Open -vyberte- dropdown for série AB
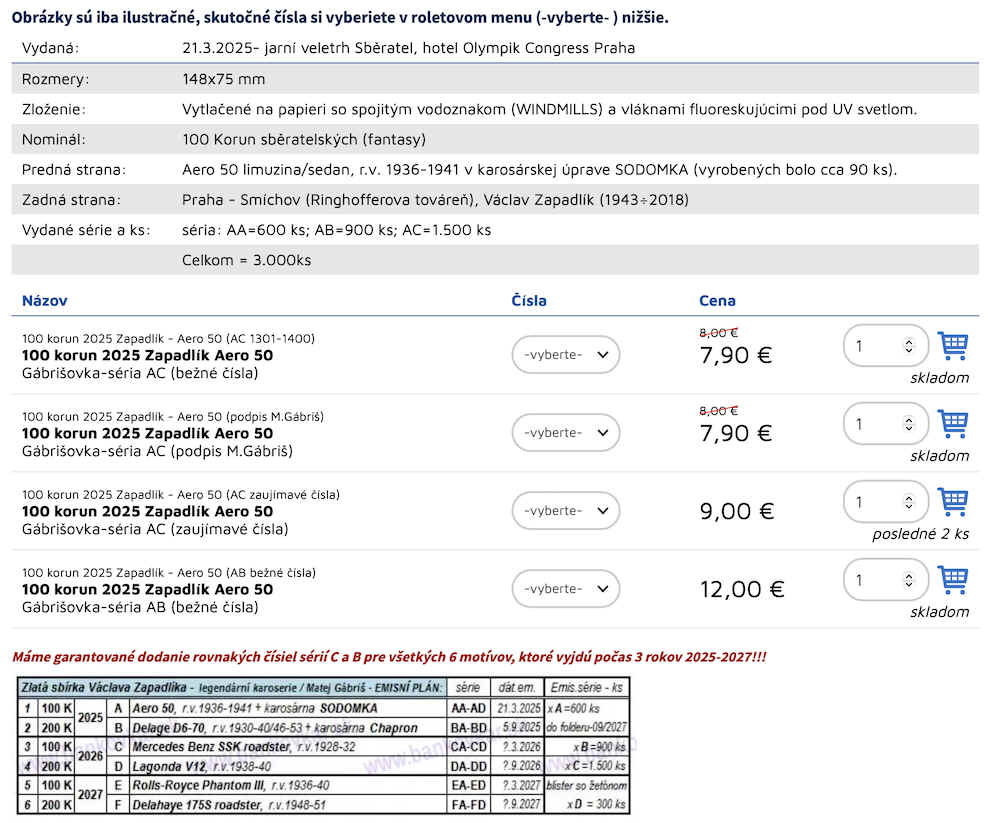 [x=566, y=589]
